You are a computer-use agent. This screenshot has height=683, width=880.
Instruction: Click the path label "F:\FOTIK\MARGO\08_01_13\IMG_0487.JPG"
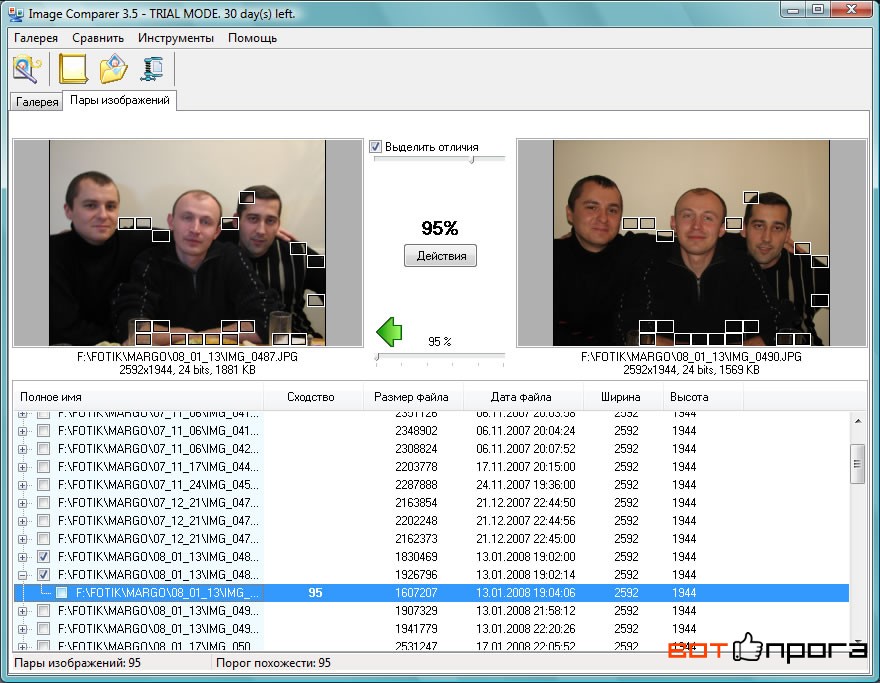click(187, 356)
